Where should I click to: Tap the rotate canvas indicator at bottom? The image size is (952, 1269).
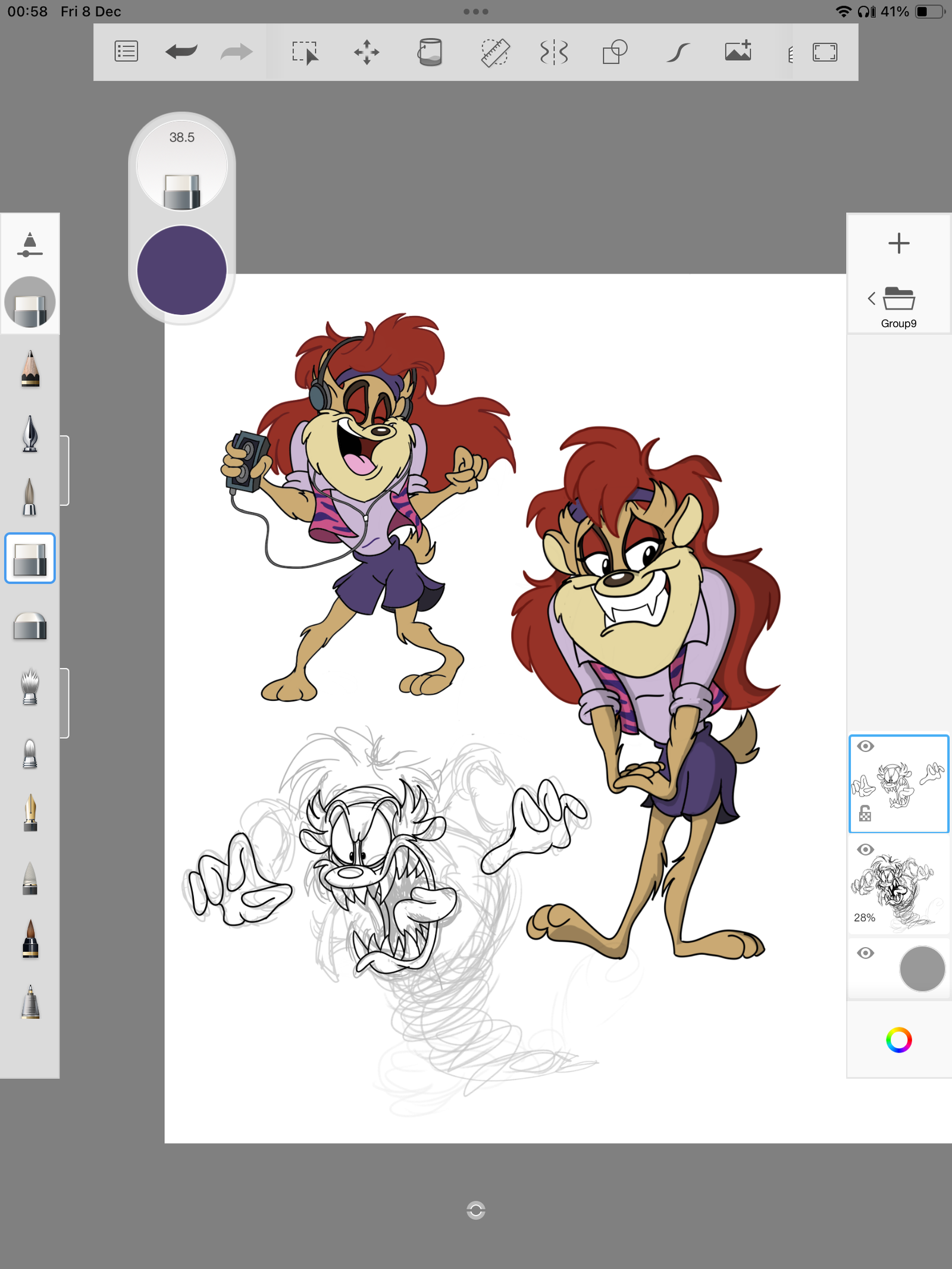476,1210
